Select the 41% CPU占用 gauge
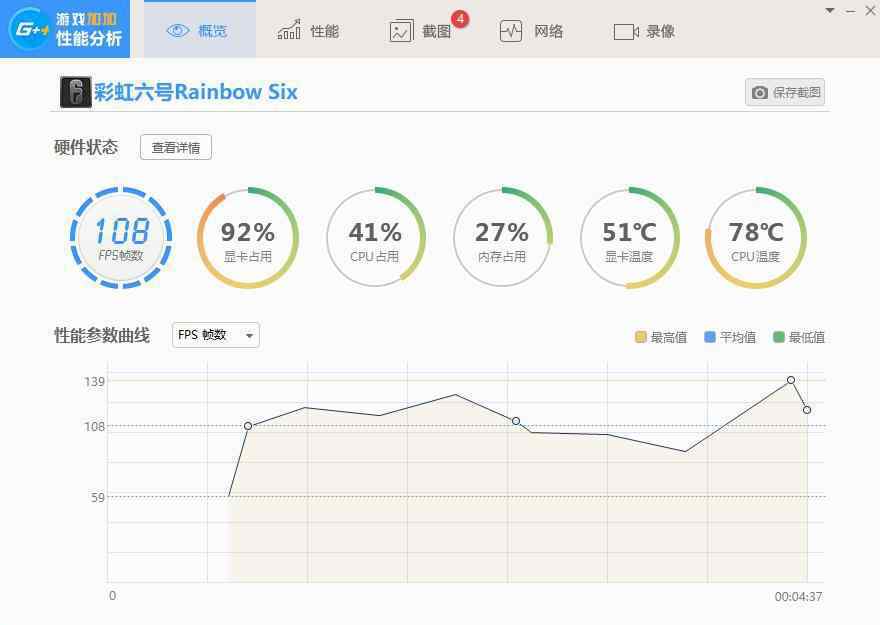Viewport: 880px width, 625px height. [375, 238]
